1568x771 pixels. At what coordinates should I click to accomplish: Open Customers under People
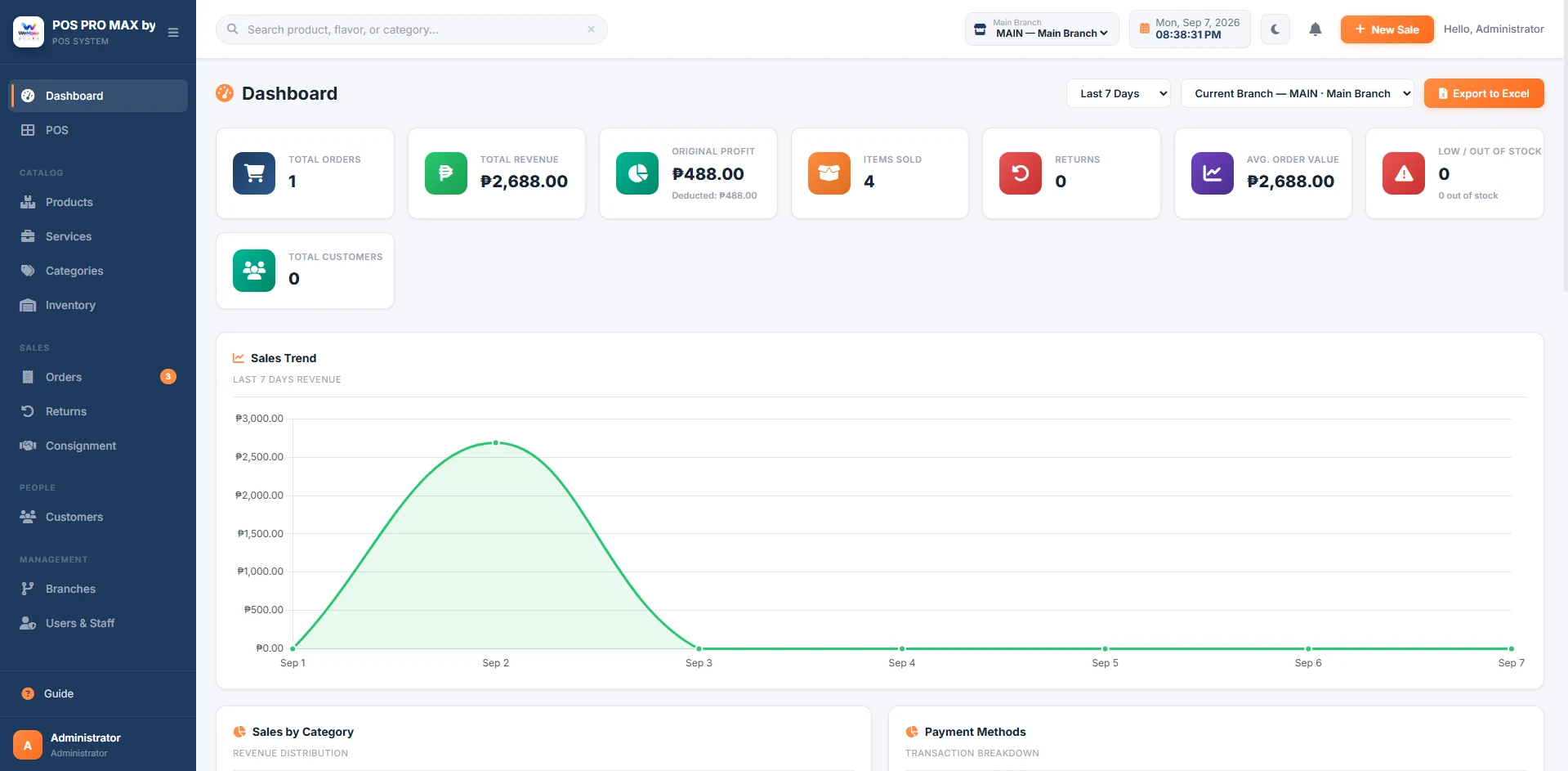[98, 517]
